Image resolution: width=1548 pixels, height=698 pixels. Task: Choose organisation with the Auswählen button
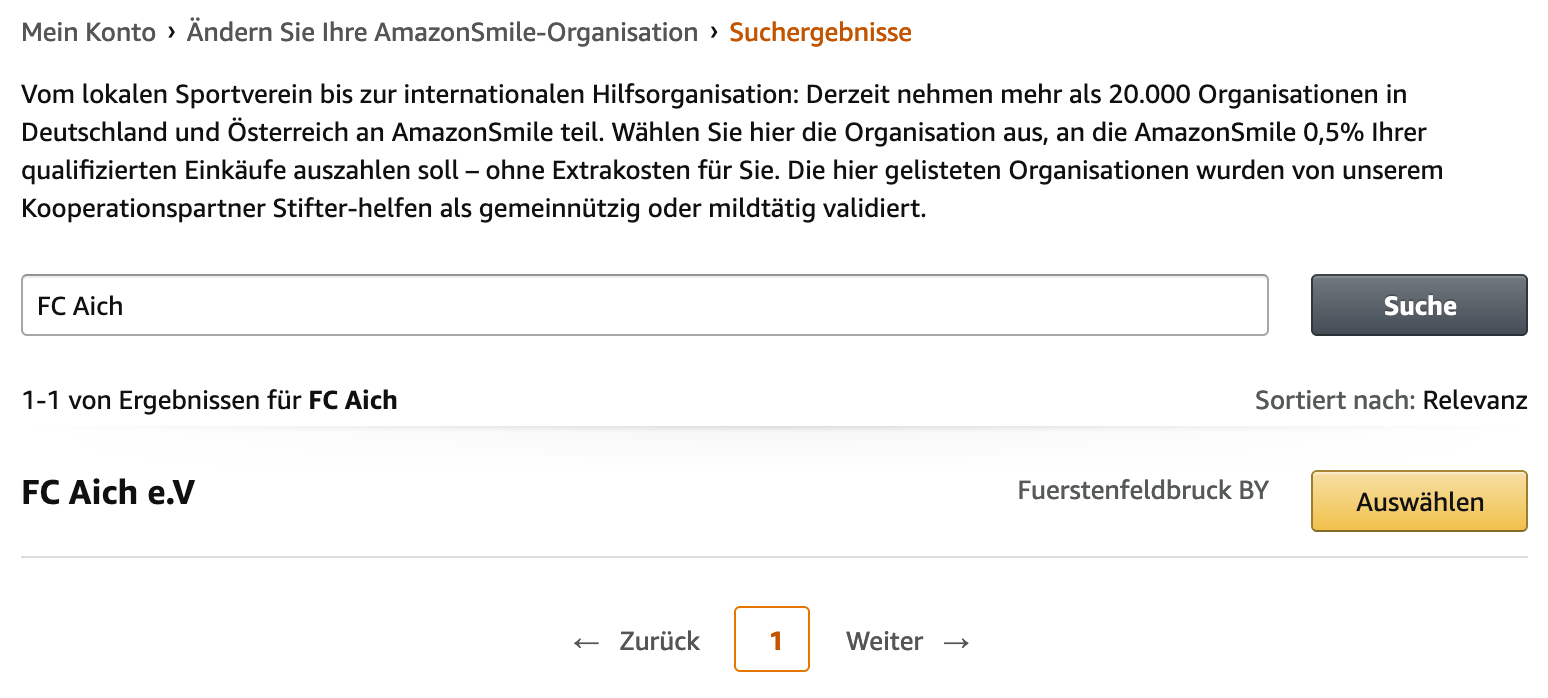tap(1419, 501)
